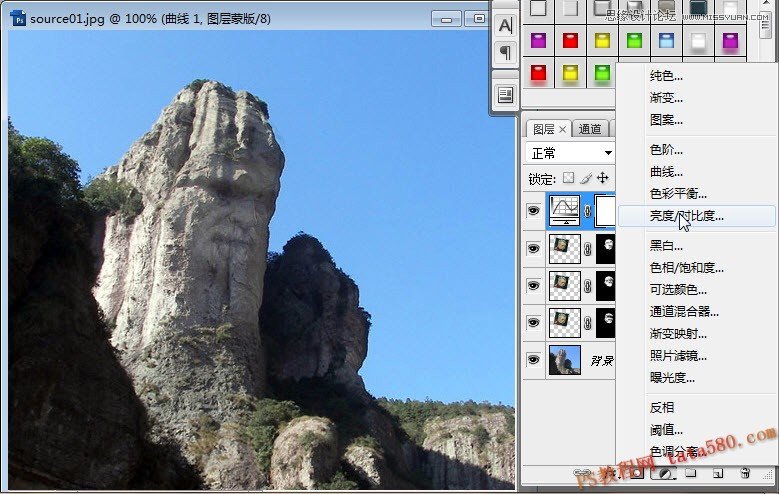The image size is (779, 494).
Task: Click the styles panel scrollbar thumb
Action: 766,24
